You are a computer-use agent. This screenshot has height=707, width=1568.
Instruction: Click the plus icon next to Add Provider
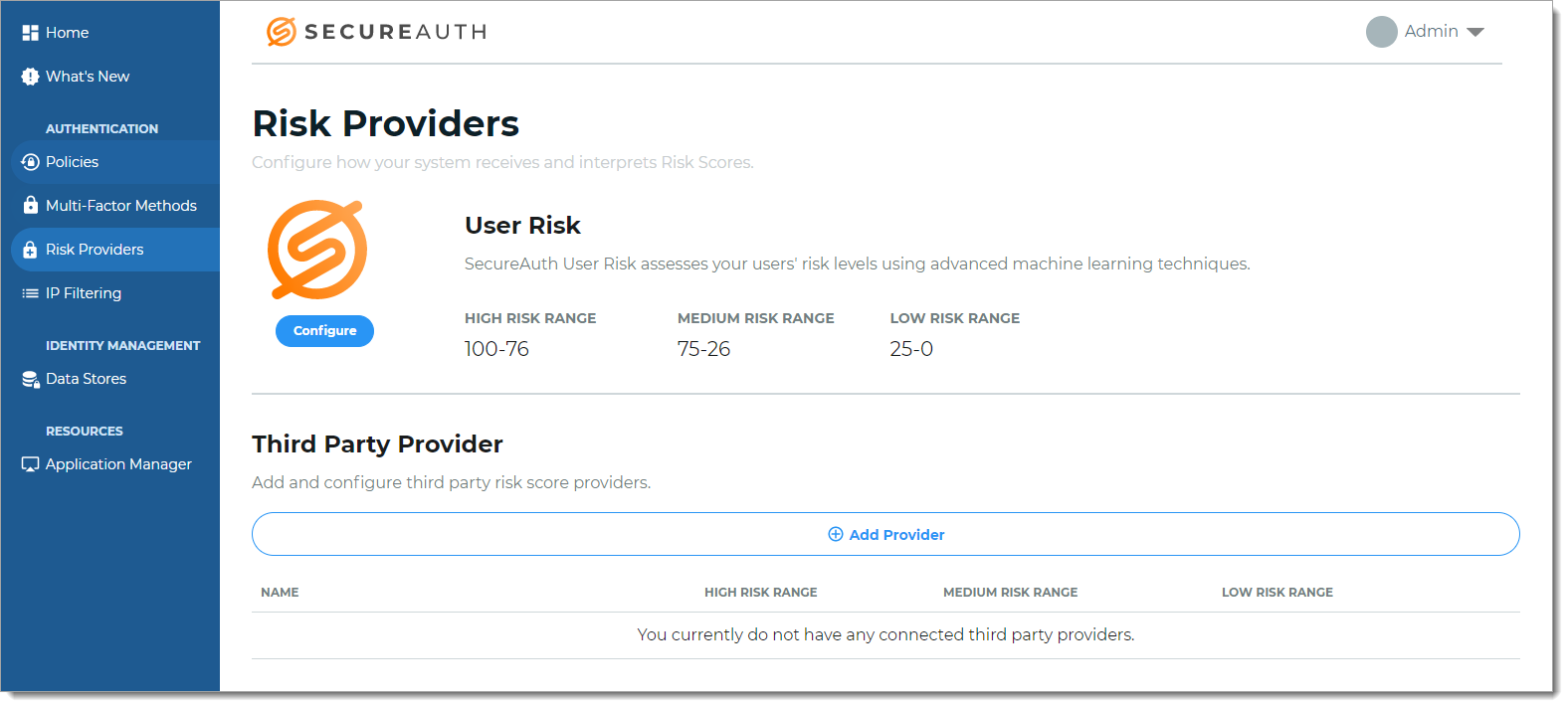(836, 534)
